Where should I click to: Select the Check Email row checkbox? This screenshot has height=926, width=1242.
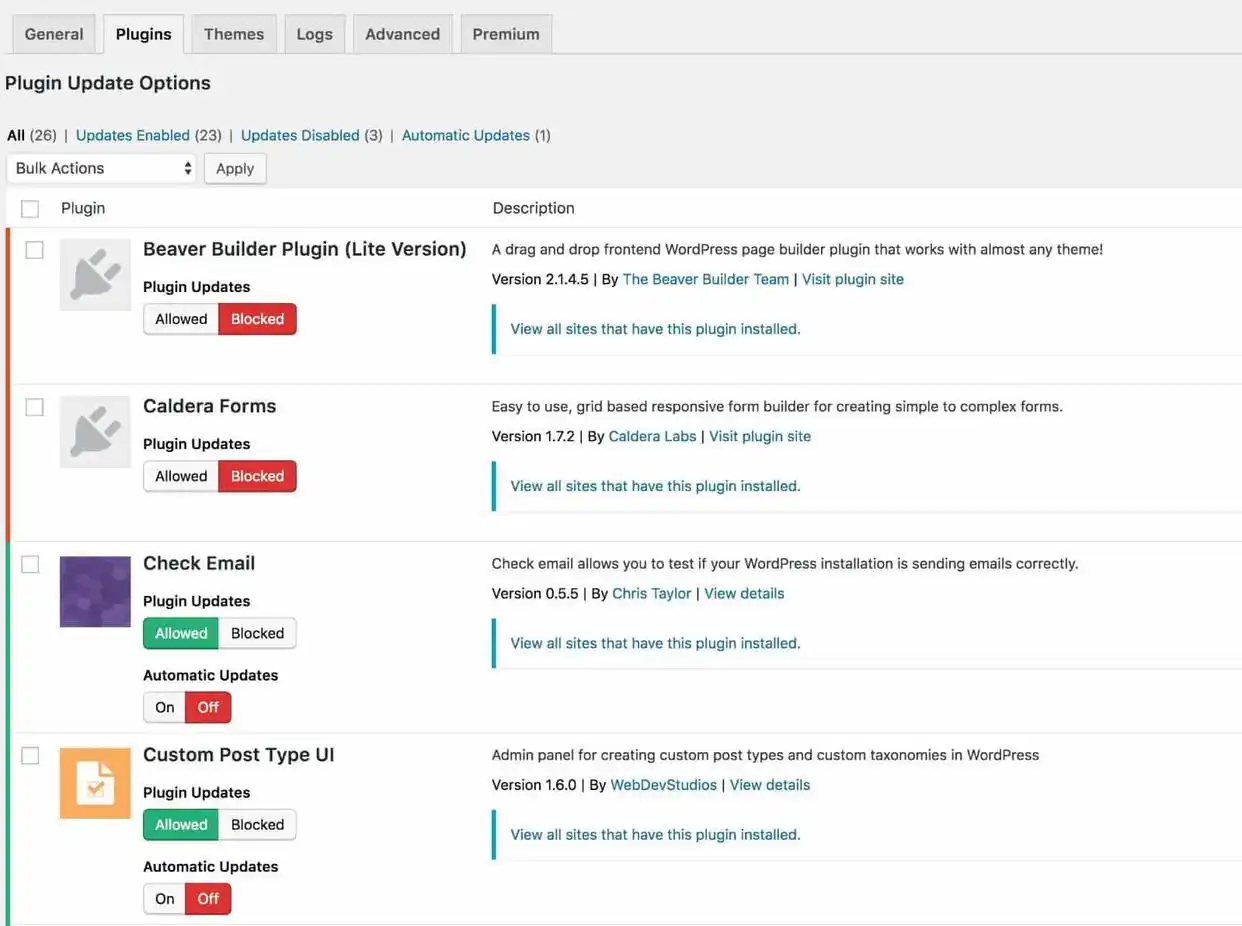pos(31,564)
